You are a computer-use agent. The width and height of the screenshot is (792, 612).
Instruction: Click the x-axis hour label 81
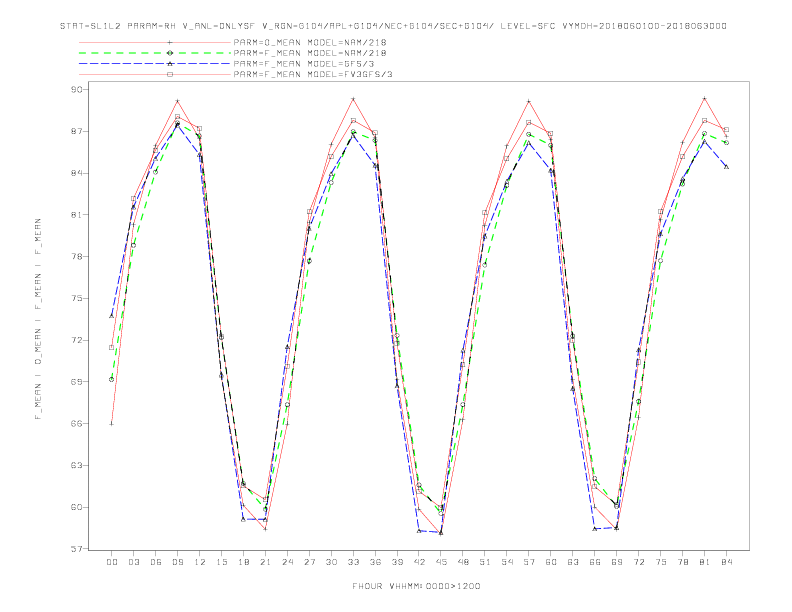click(705, 562)
